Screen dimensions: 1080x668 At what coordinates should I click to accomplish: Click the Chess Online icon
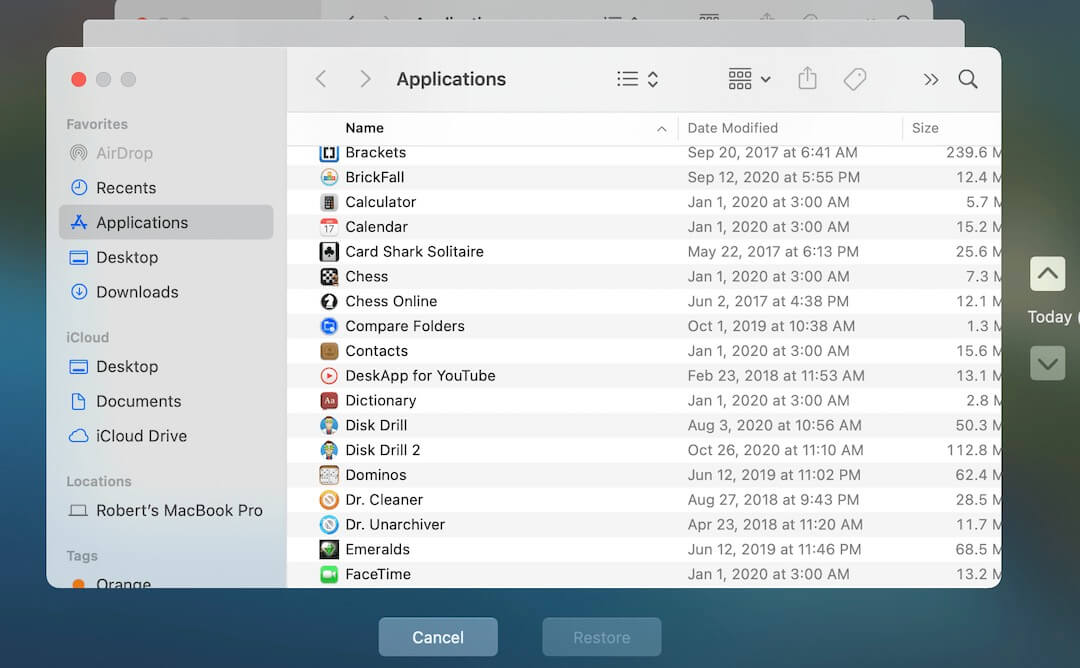[329, 302]
